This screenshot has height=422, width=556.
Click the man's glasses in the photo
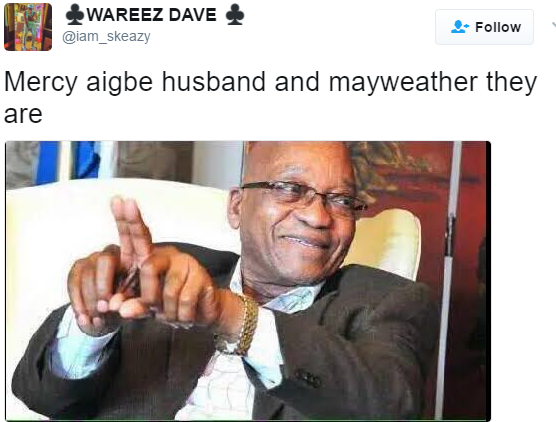pyautogui.click(x=301, y=198)
